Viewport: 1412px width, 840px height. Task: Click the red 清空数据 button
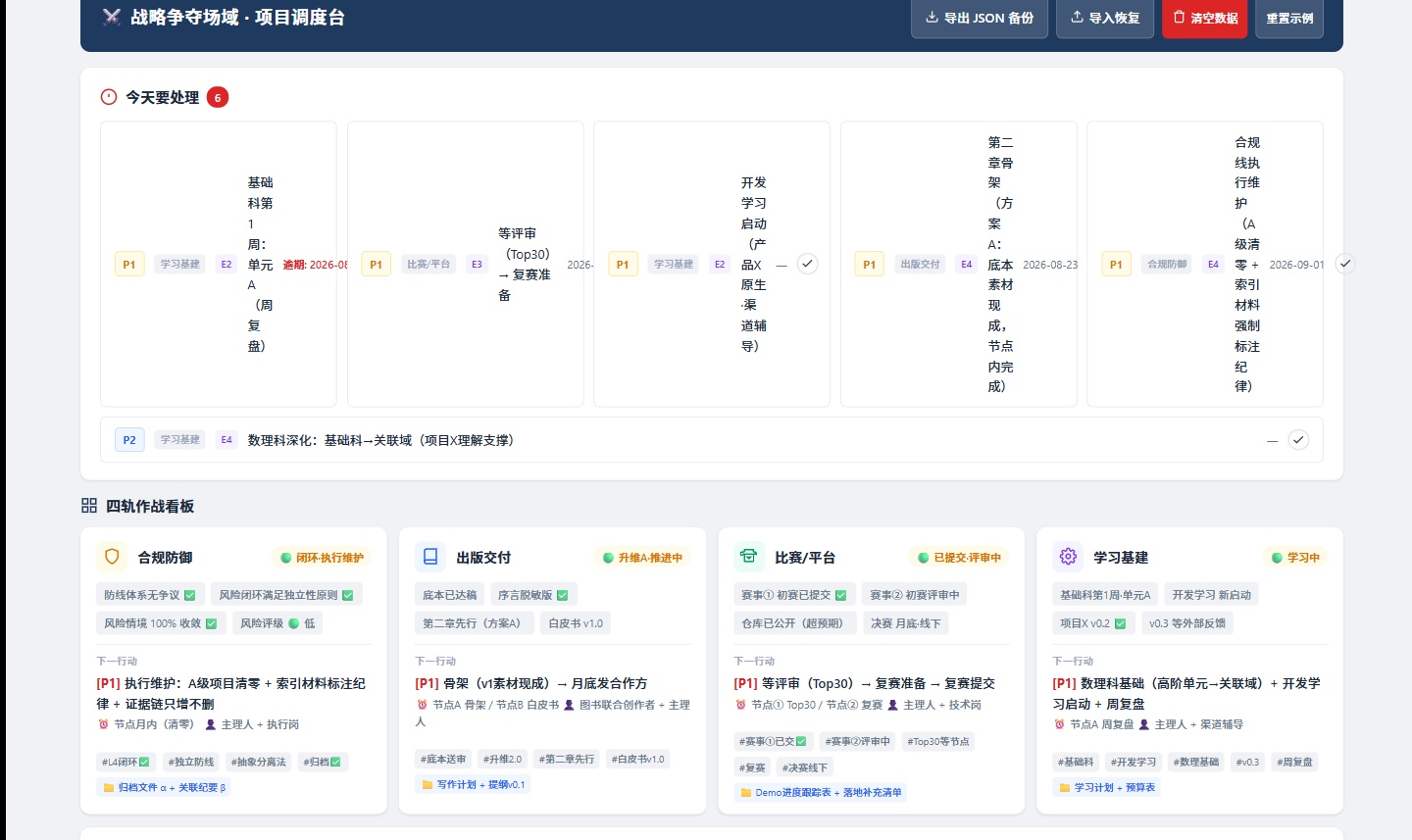(1205, 18)
